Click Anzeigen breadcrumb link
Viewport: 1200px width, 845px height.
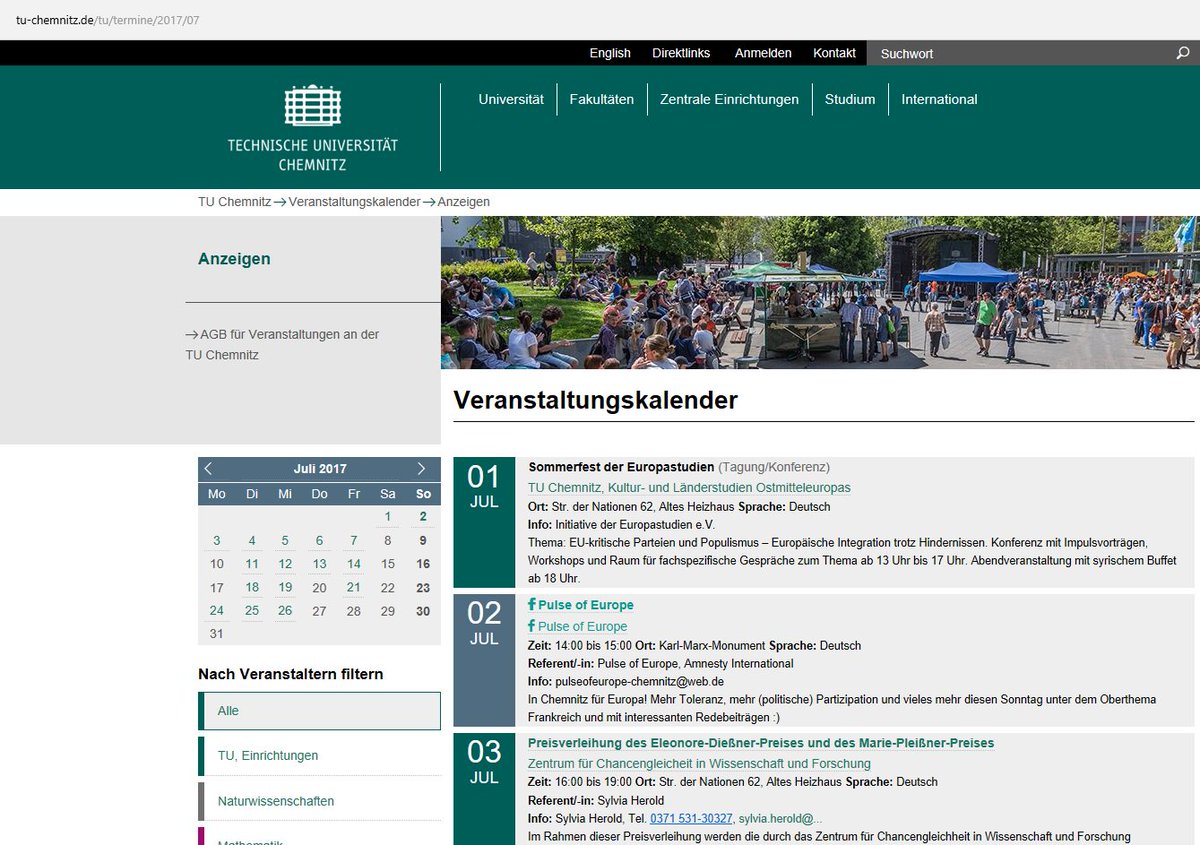coord(464,201)
